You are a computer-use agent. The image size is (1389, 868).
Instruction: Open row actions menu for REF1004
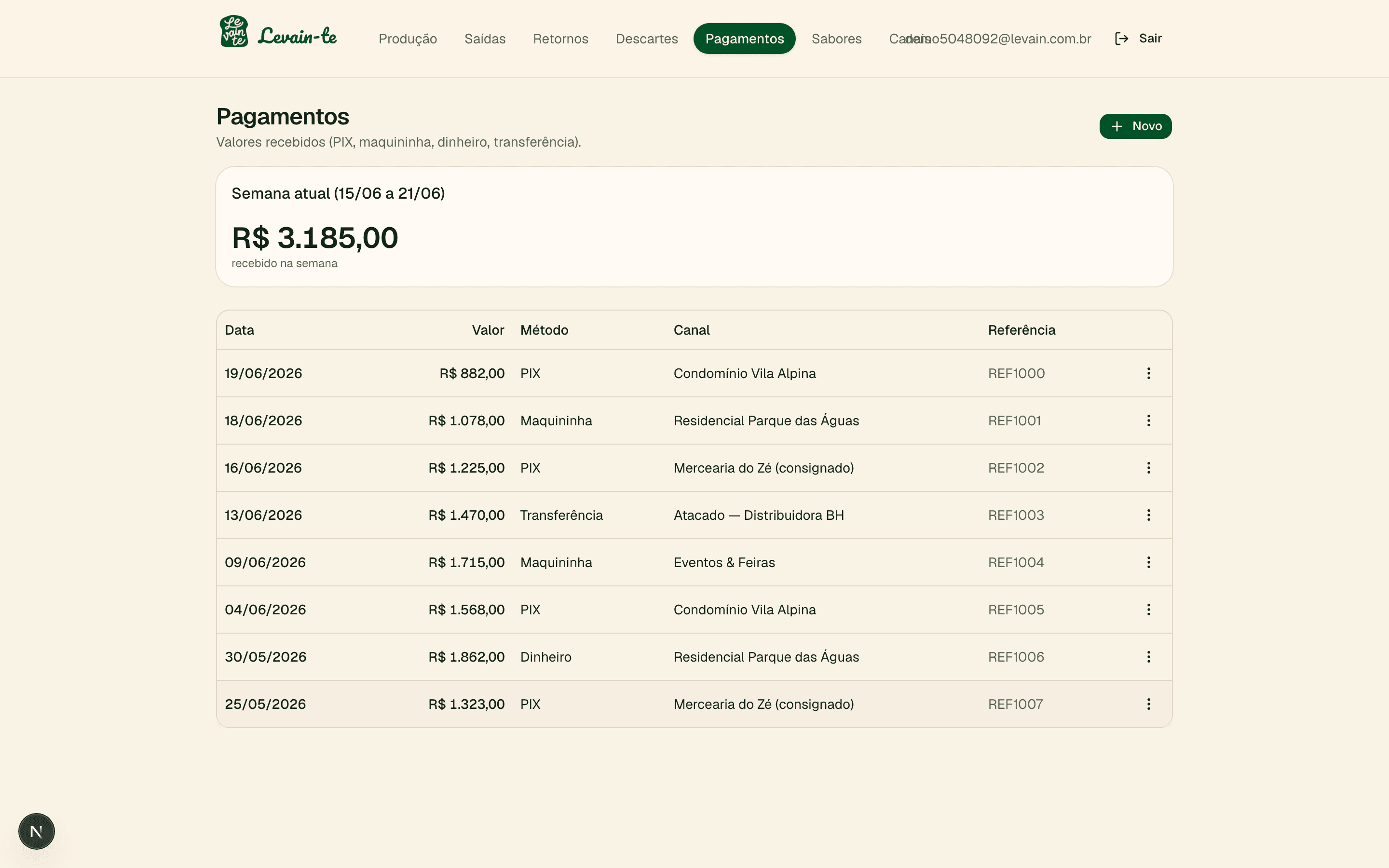tap(1148, 562)
